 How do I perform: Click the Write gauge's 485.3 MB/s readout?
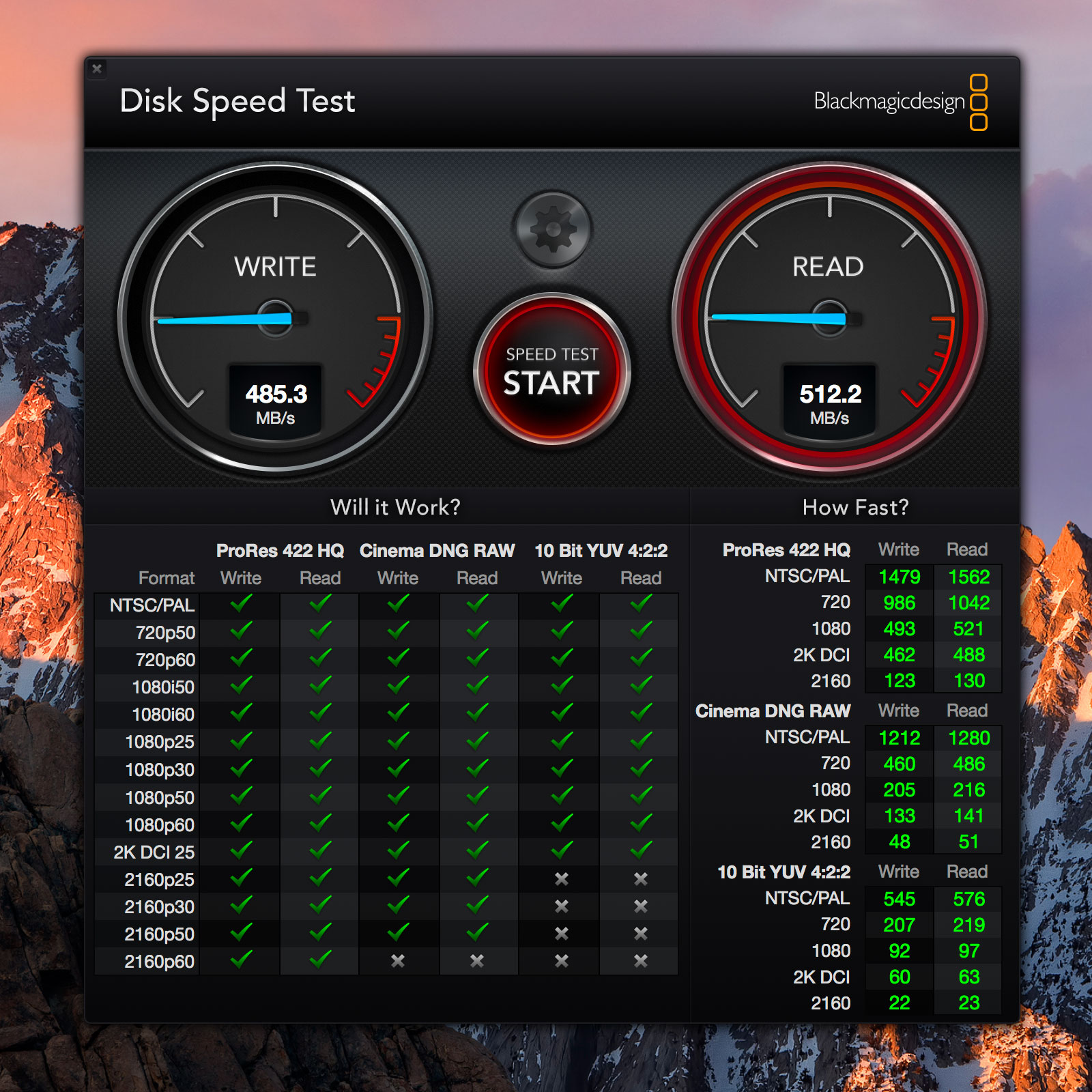pos(276,403)
